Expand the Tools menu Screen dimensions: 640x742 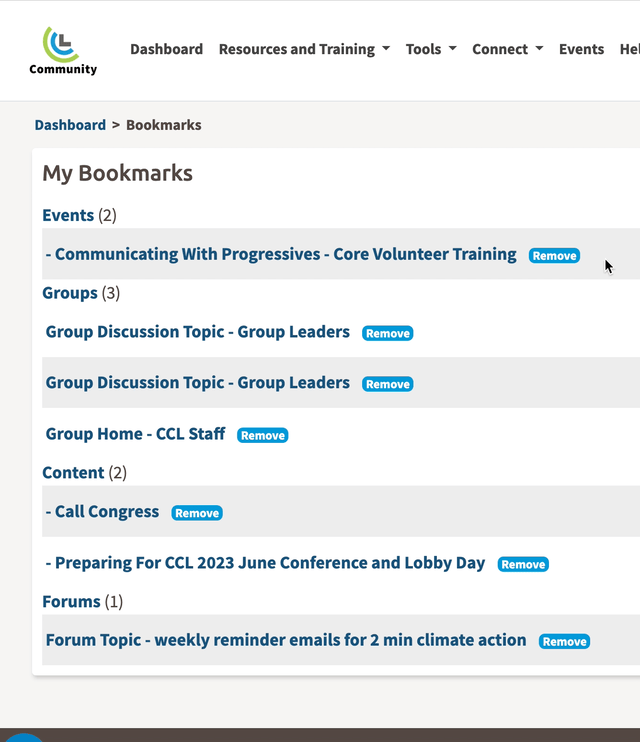point(431,49)
